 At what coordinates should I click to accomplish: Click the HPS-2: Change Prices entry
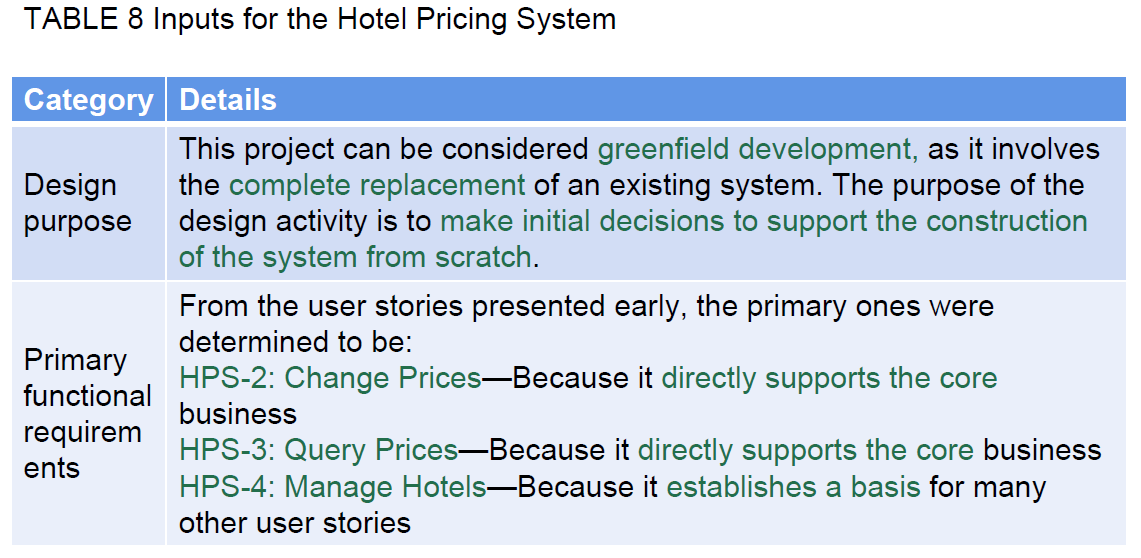click(x=330, y=378)
